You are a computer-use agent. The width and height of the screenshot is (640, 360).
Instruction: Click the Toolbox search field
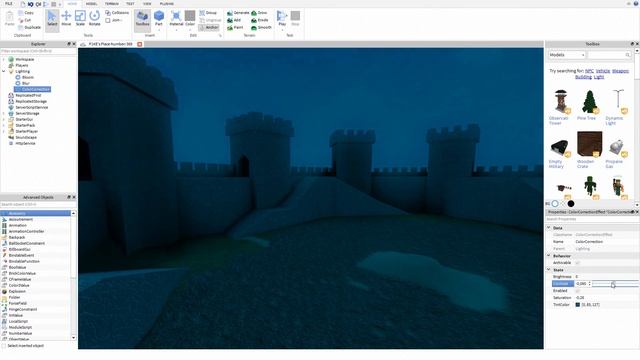click(x=610, y=55)
